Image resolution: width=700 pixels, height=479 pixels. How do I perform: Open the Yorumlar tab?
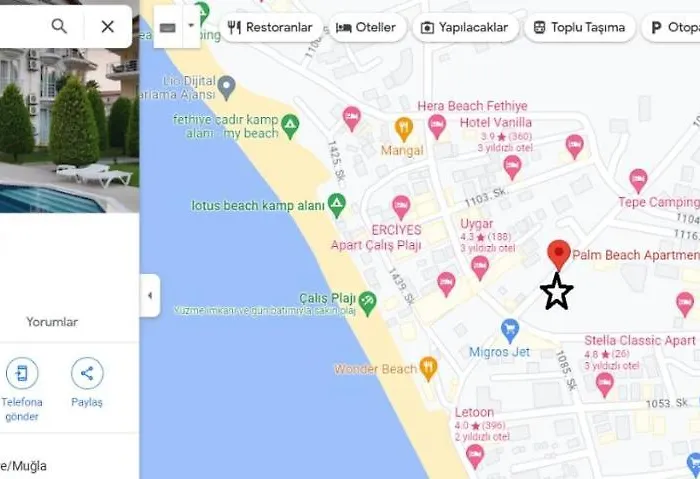click(52, 322)
